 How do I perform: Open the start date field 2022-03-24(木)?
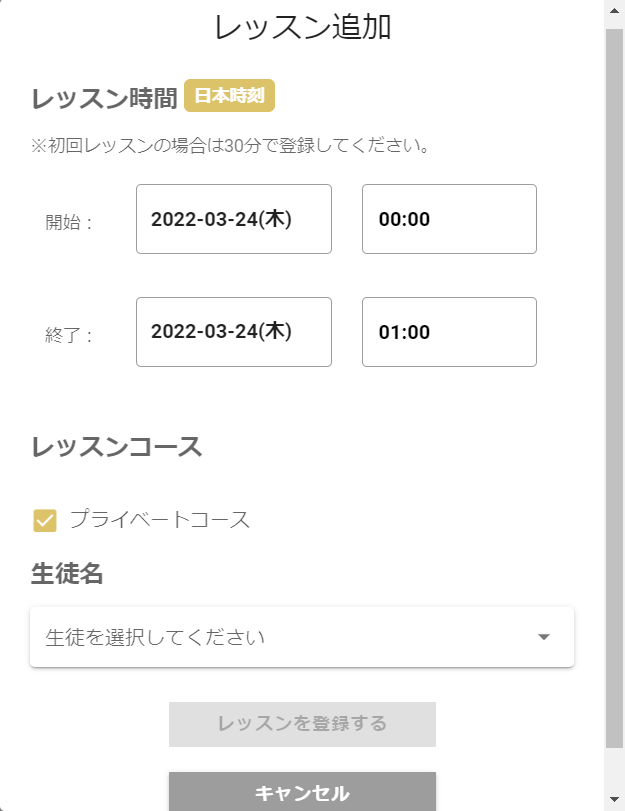coord(234,219)
